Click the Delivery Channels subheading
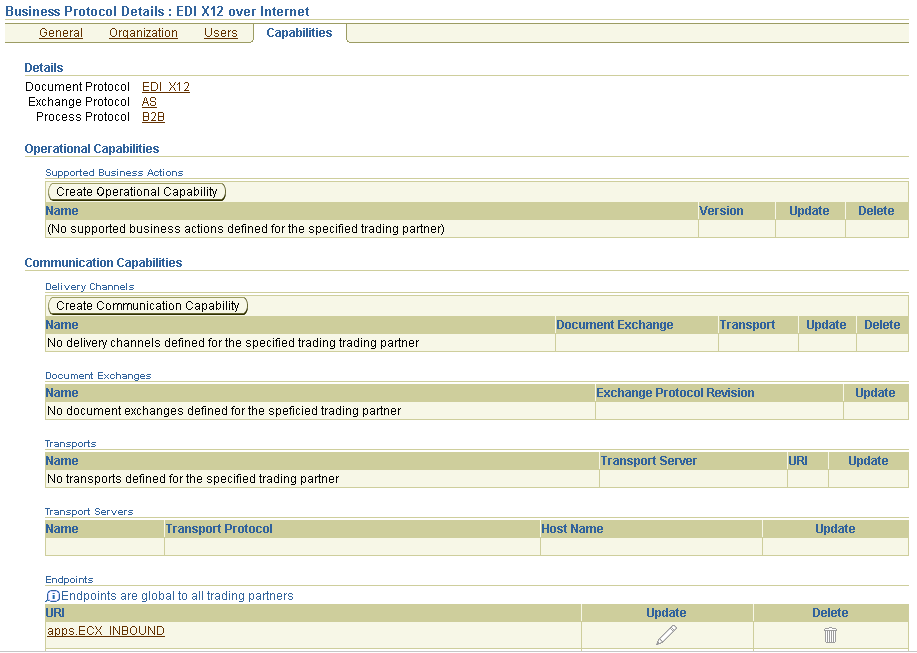 [89, 286]
